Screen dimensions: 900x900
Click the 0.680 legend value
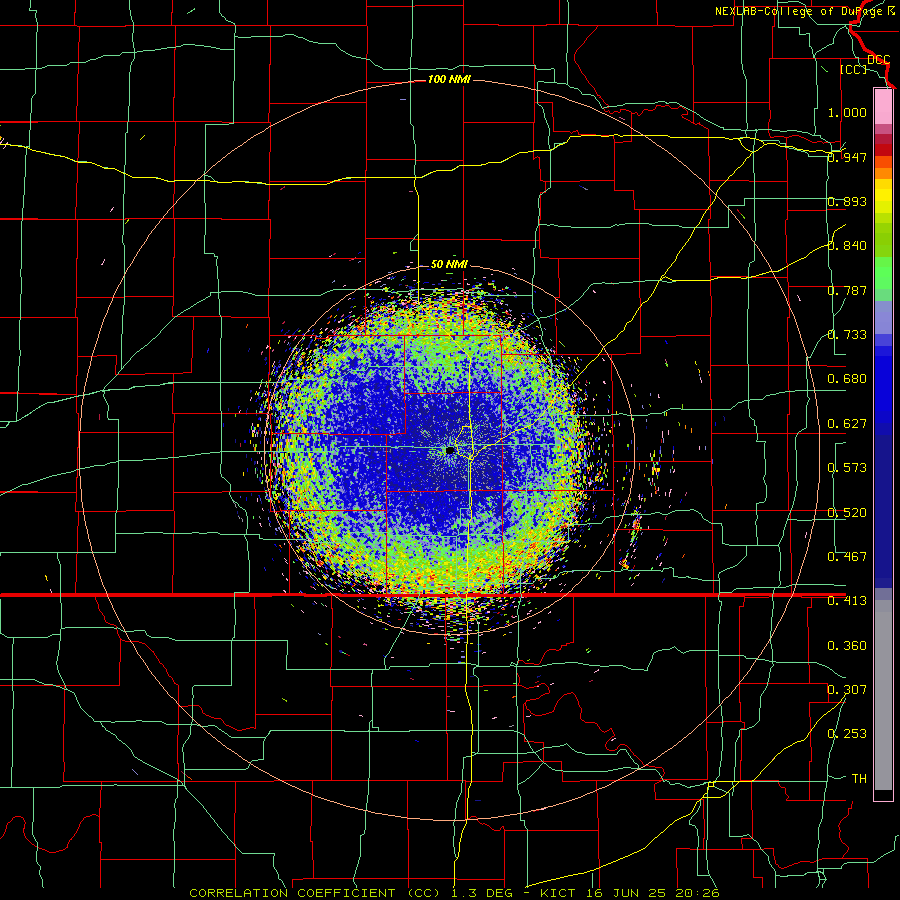pos(847,379)
